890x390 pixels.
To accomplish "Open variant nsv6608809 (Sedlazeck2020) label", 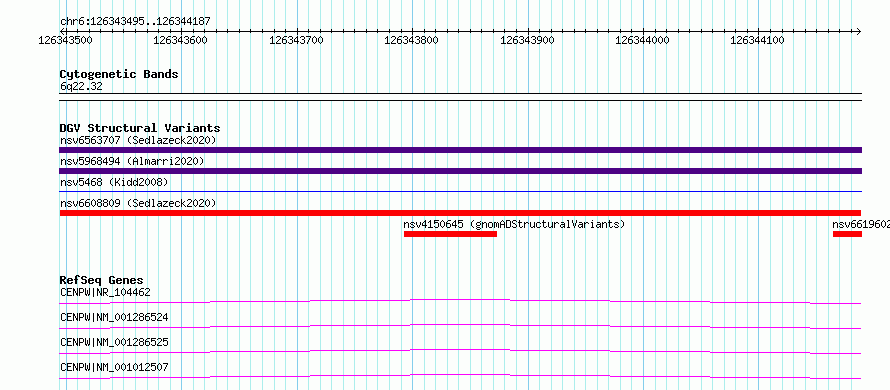I will [138, 203].
